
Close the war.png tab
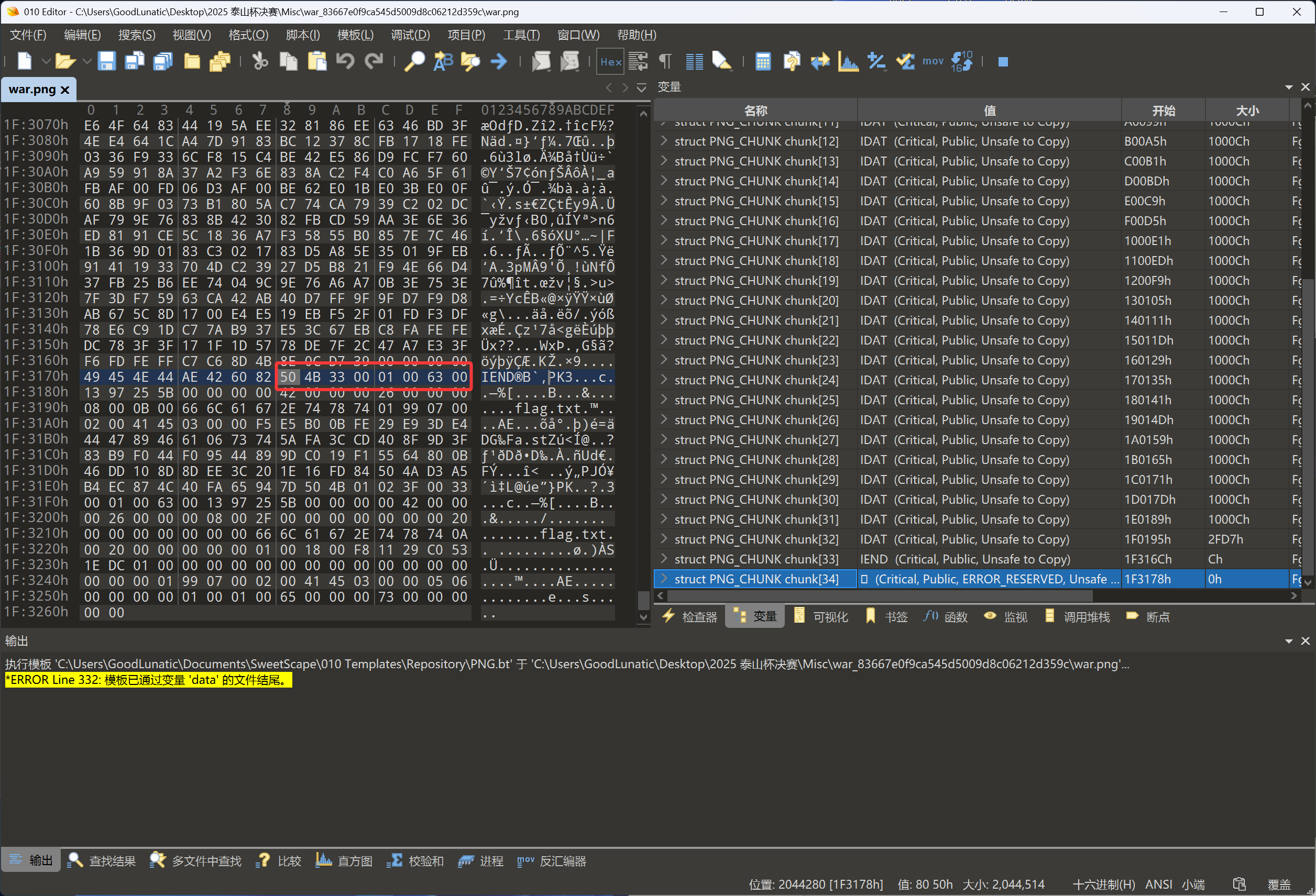pos(64,90)
